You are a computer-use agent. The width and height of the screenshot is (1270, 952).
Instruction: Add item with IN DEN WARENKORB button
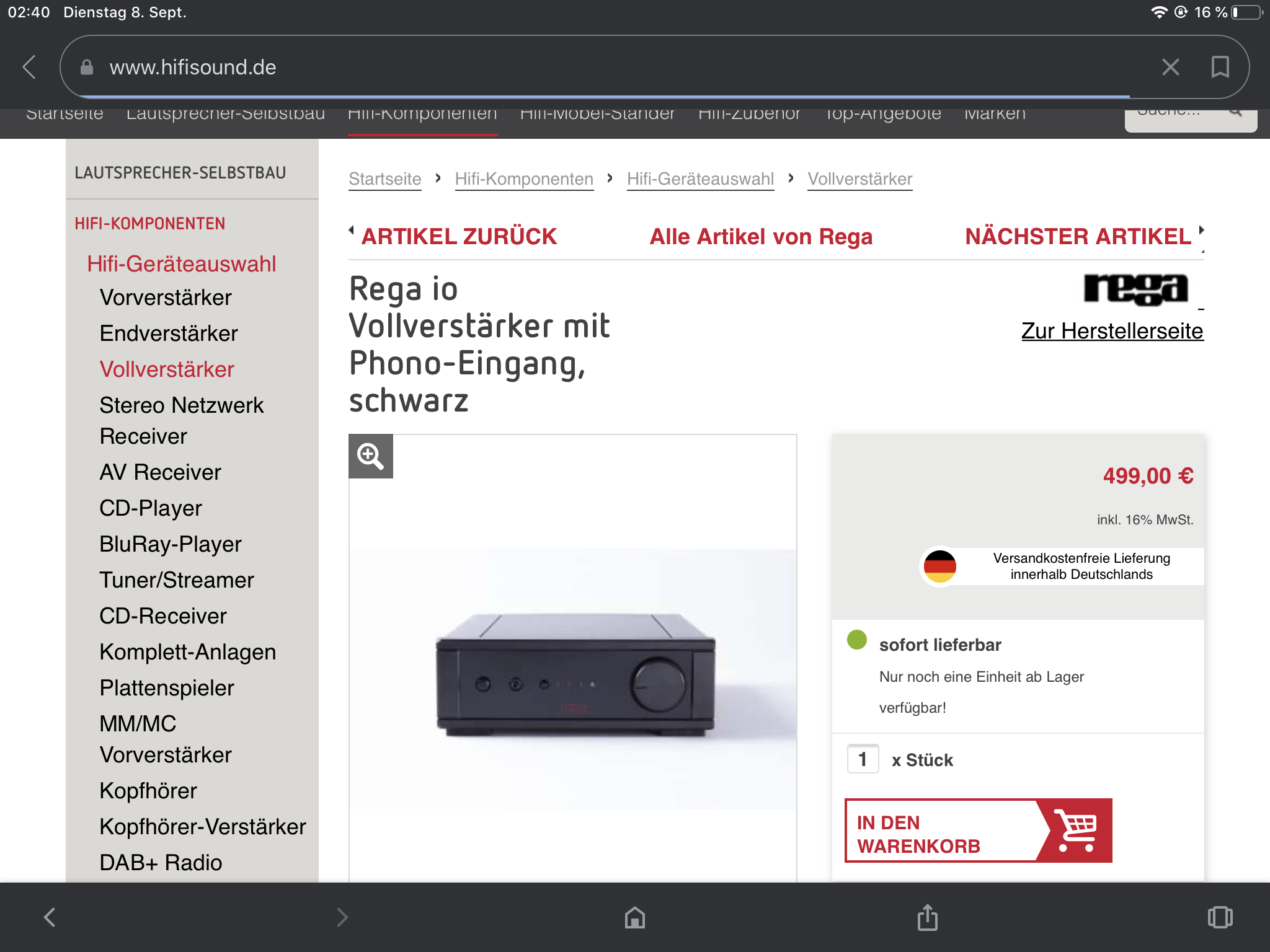coord(979,831)
